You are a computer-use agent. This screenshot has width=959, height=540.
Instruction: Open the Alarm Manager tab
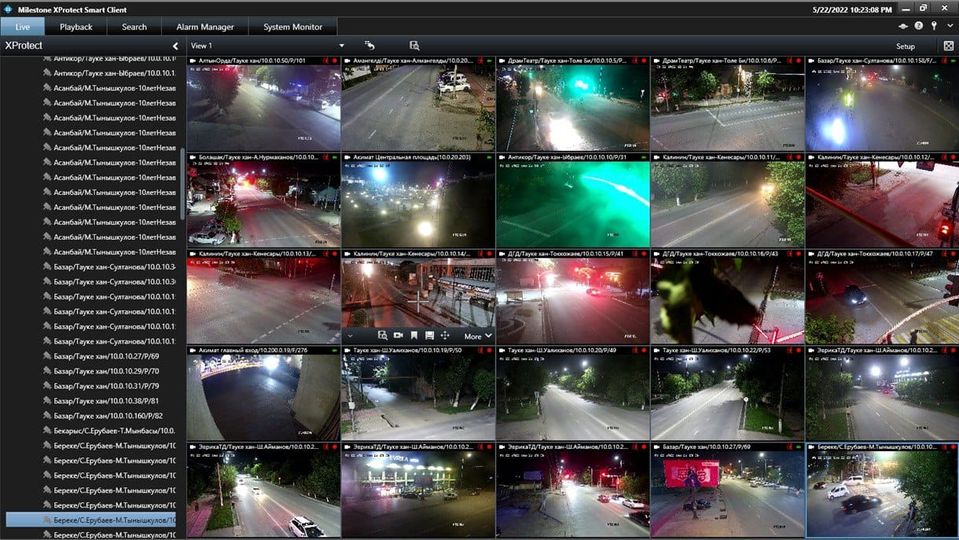[203, 27]
